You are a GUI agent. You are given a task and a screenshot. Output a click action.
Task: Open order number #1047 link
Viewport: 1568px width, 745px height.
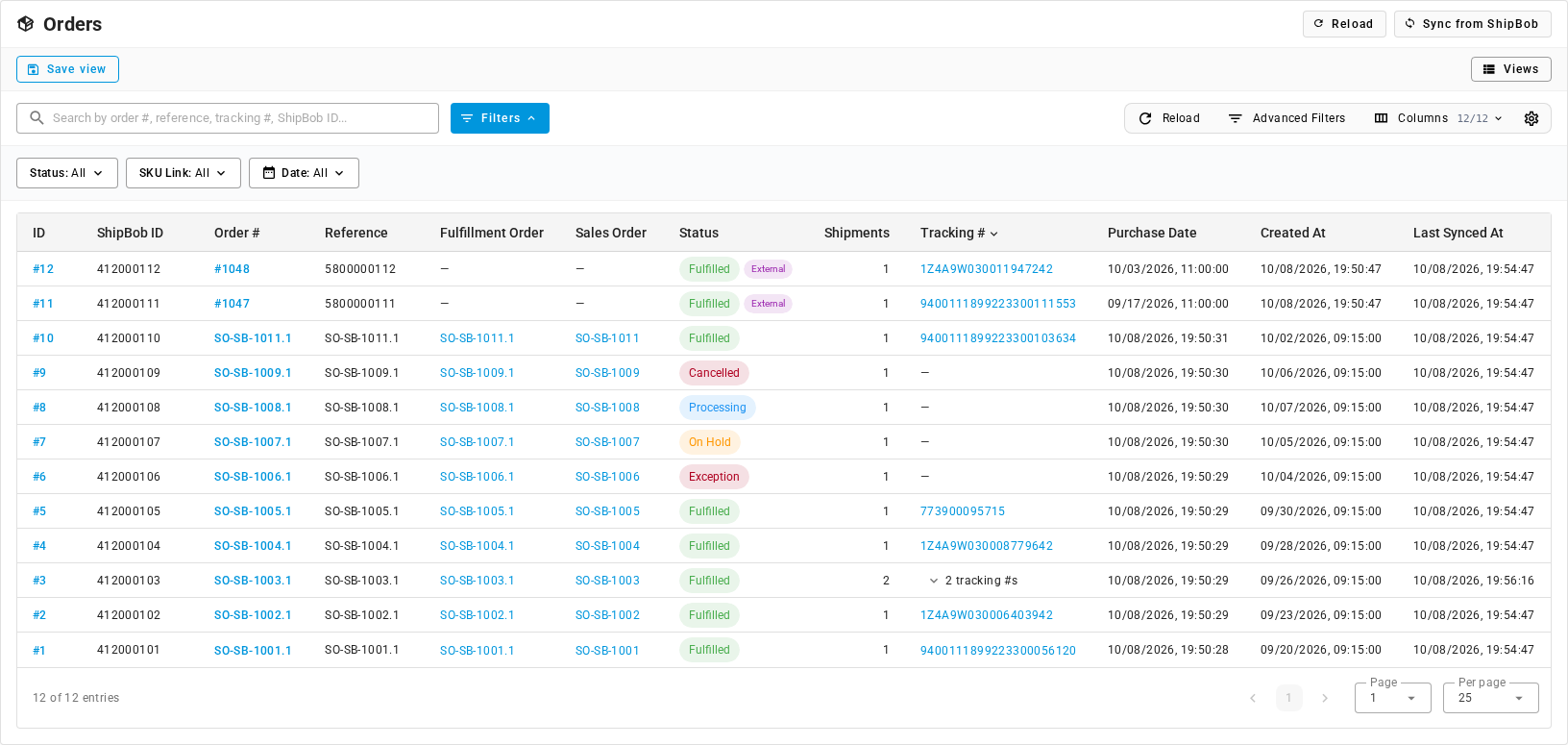pos(232,304)
